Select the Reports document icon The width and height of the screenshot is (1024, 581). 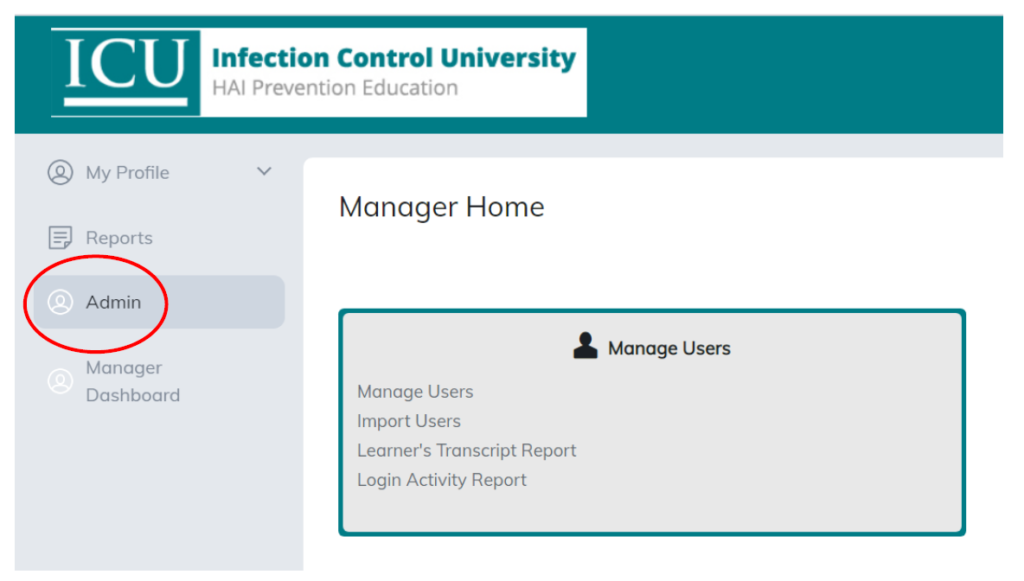click(59, 237)
